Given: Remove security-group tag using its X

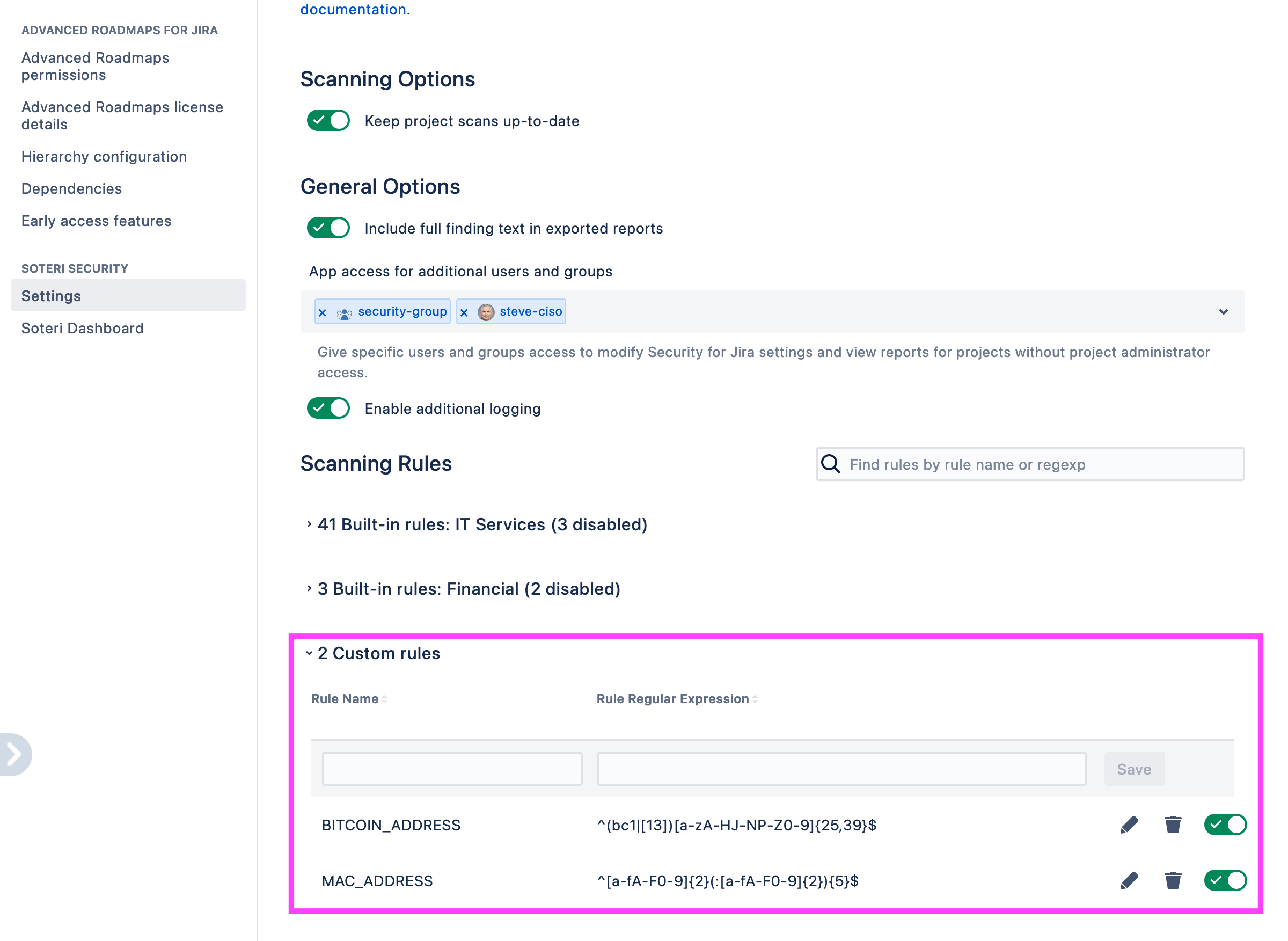Looking at the screenshot, I should point(323,312).
